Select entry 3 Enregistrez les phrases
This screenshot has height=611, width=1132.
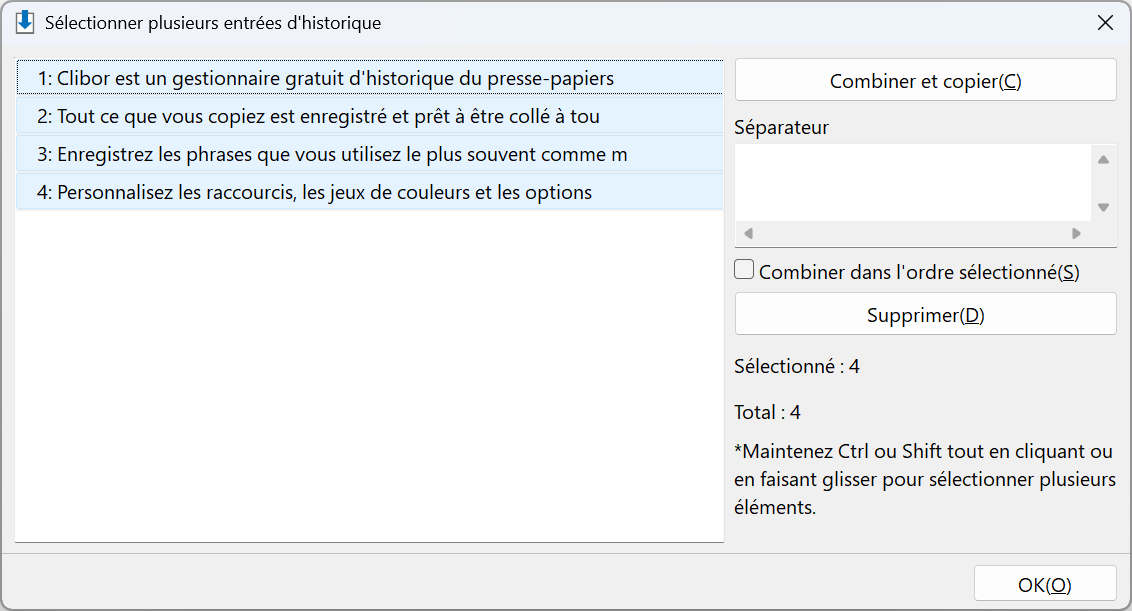(x=370, y=154)
